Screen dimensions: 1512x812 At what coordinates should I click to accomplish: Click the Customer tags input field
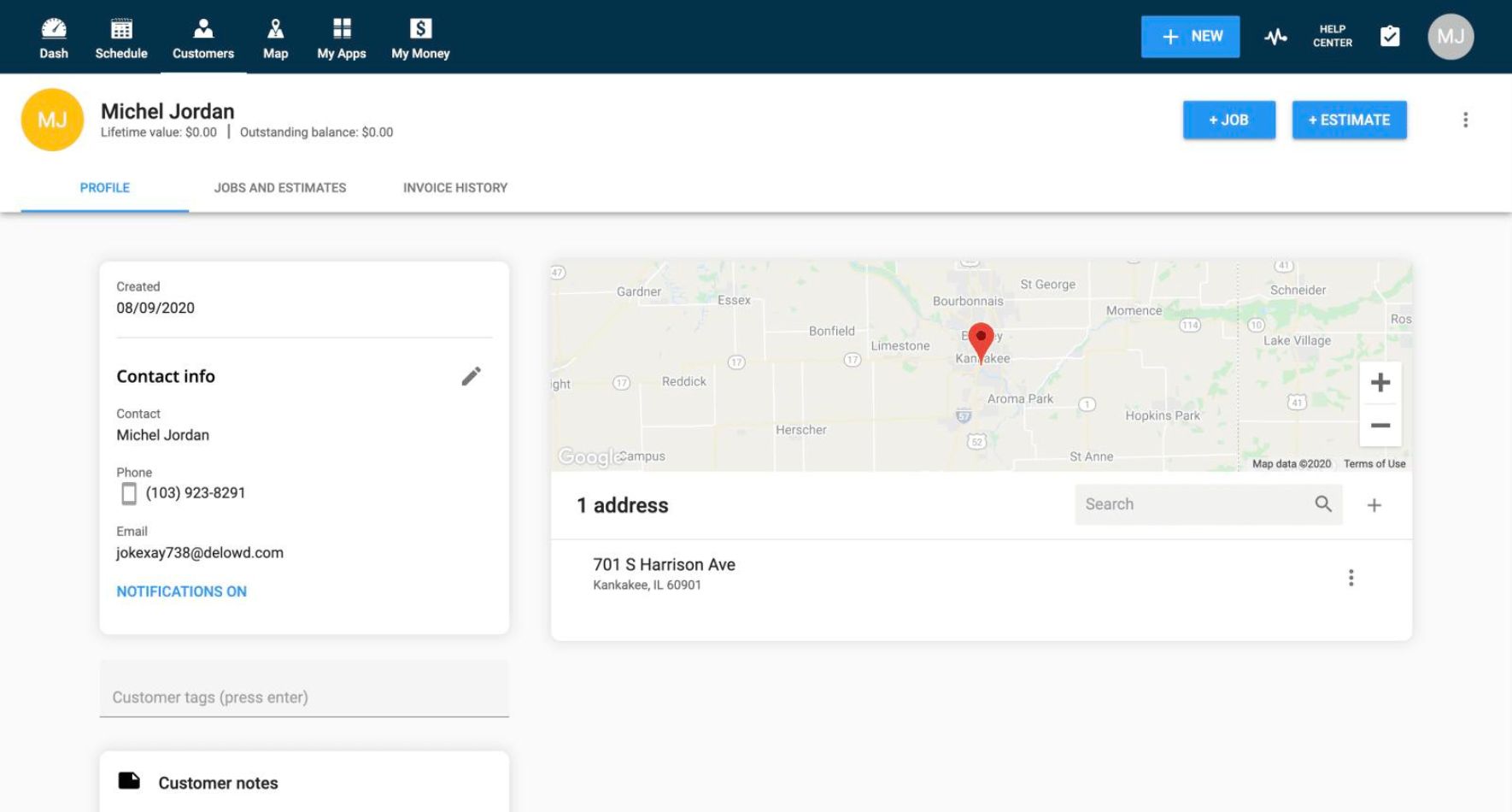click(x=304, y=697)
